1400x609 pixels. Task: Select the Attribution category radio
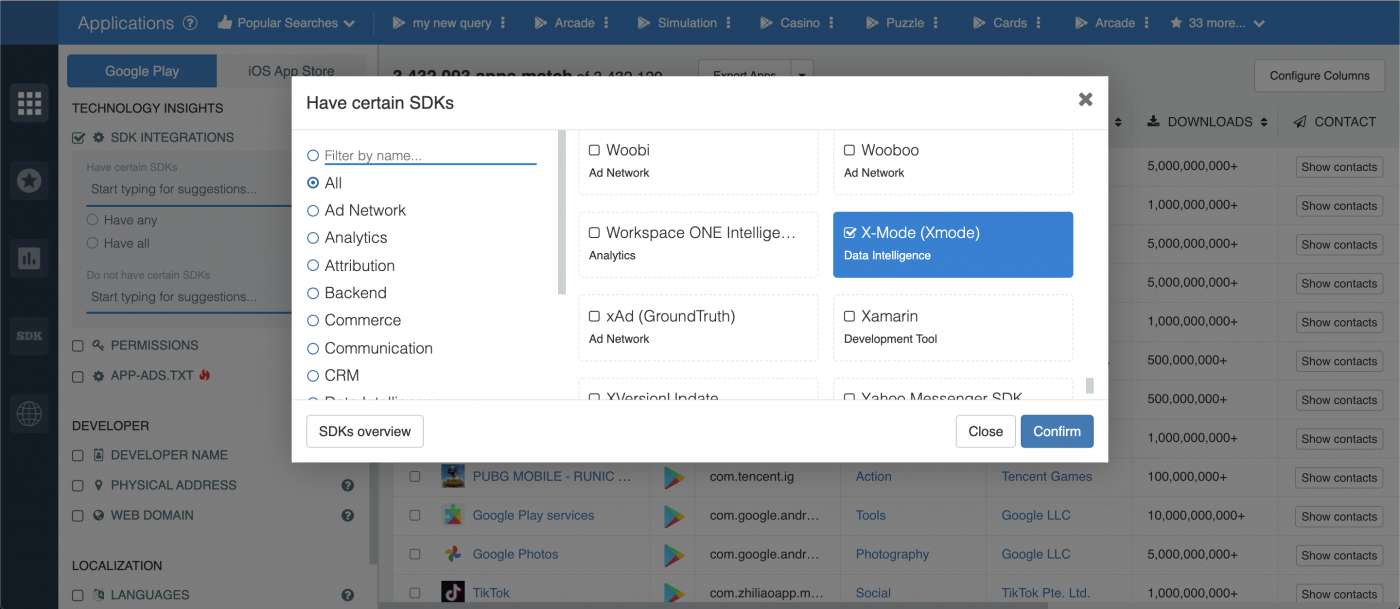[x=313, y=265]
